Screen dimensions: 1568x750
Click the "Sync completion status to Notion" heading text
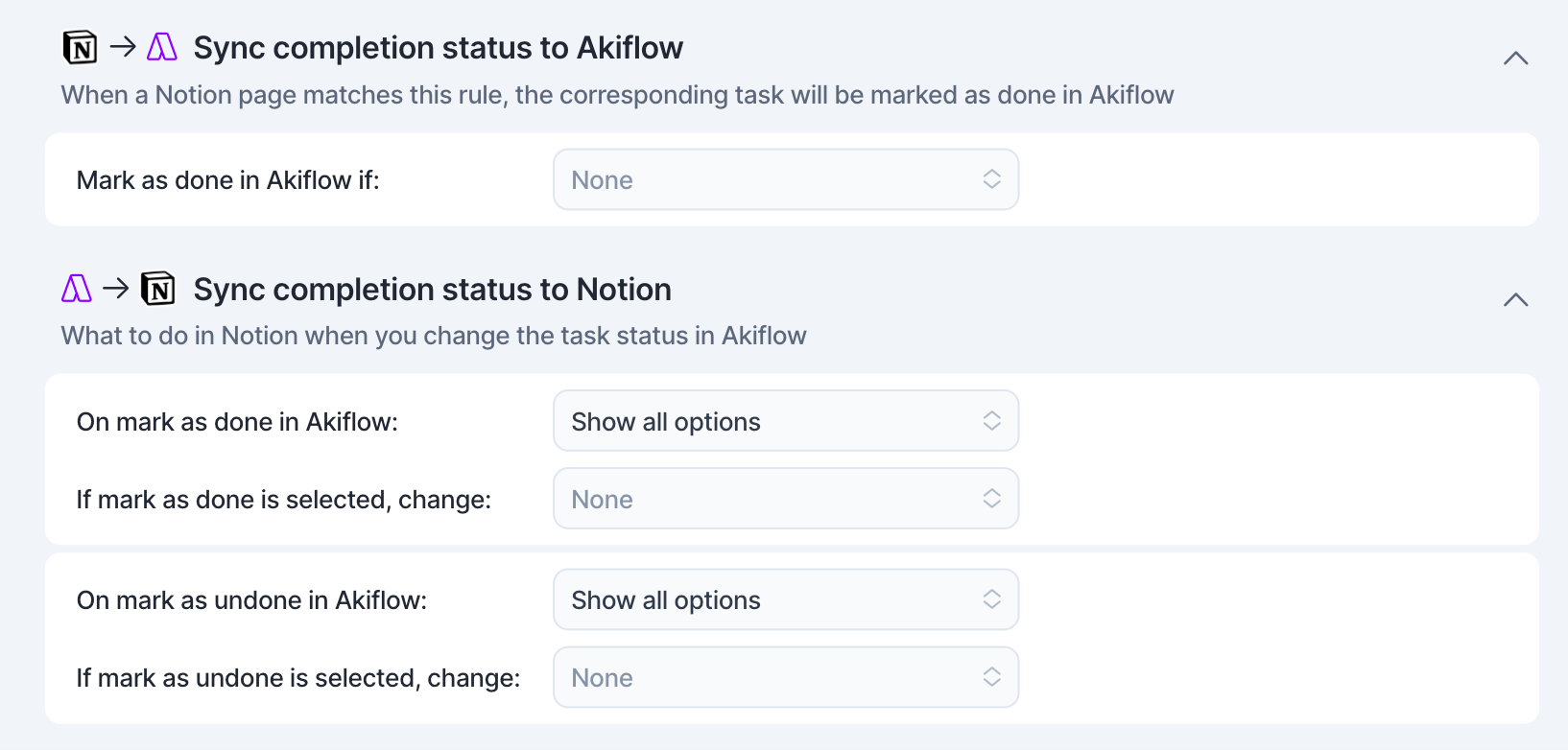432,290
